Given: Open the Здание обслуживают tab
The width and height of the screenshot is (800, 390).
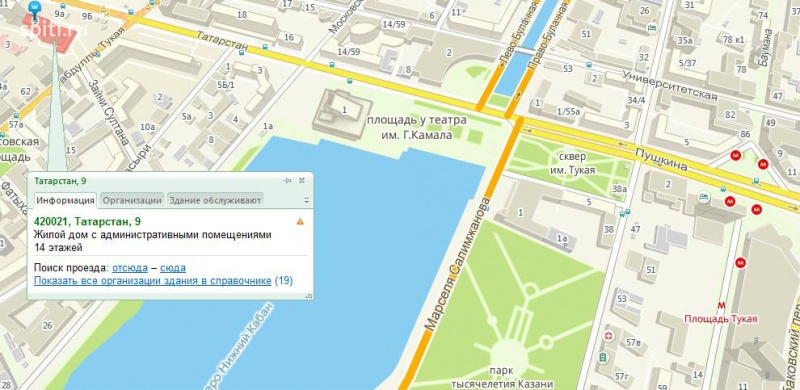Looking at the screenshot, I should (215, 200).
